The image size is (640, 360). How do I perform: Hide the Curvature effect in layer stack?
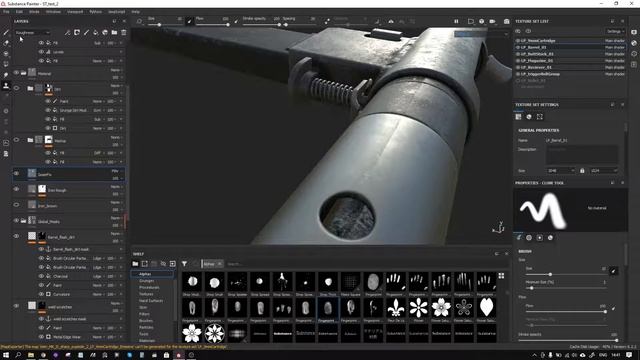41,294
